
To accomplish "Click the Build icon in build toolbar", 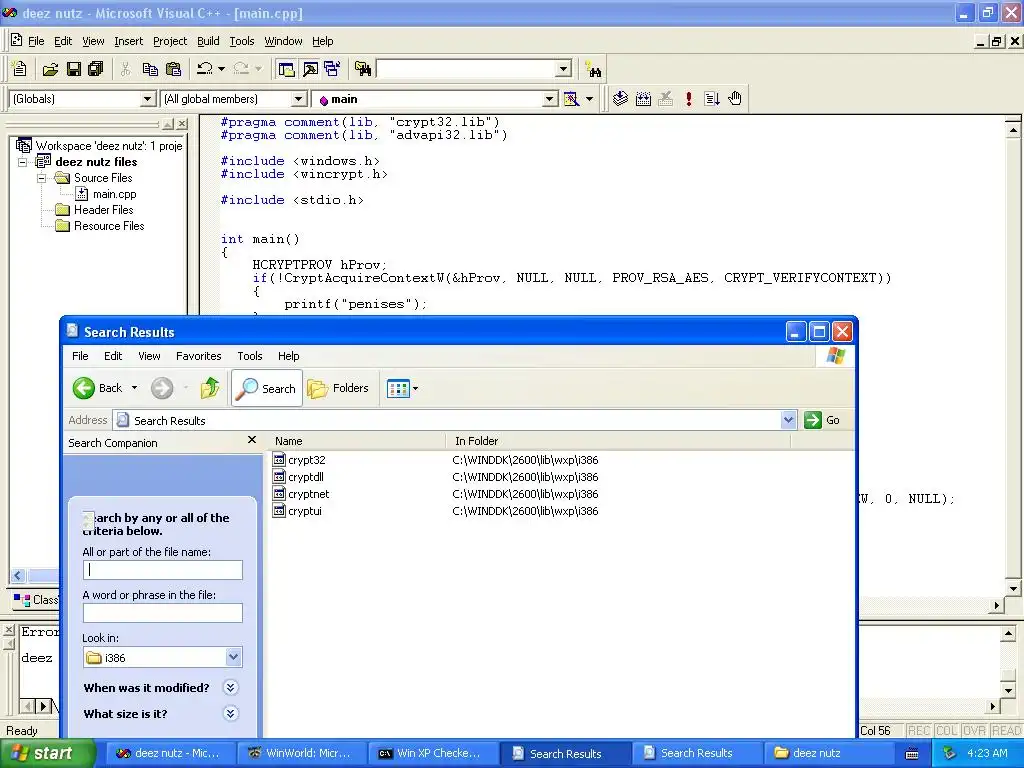I will [643, 99].
